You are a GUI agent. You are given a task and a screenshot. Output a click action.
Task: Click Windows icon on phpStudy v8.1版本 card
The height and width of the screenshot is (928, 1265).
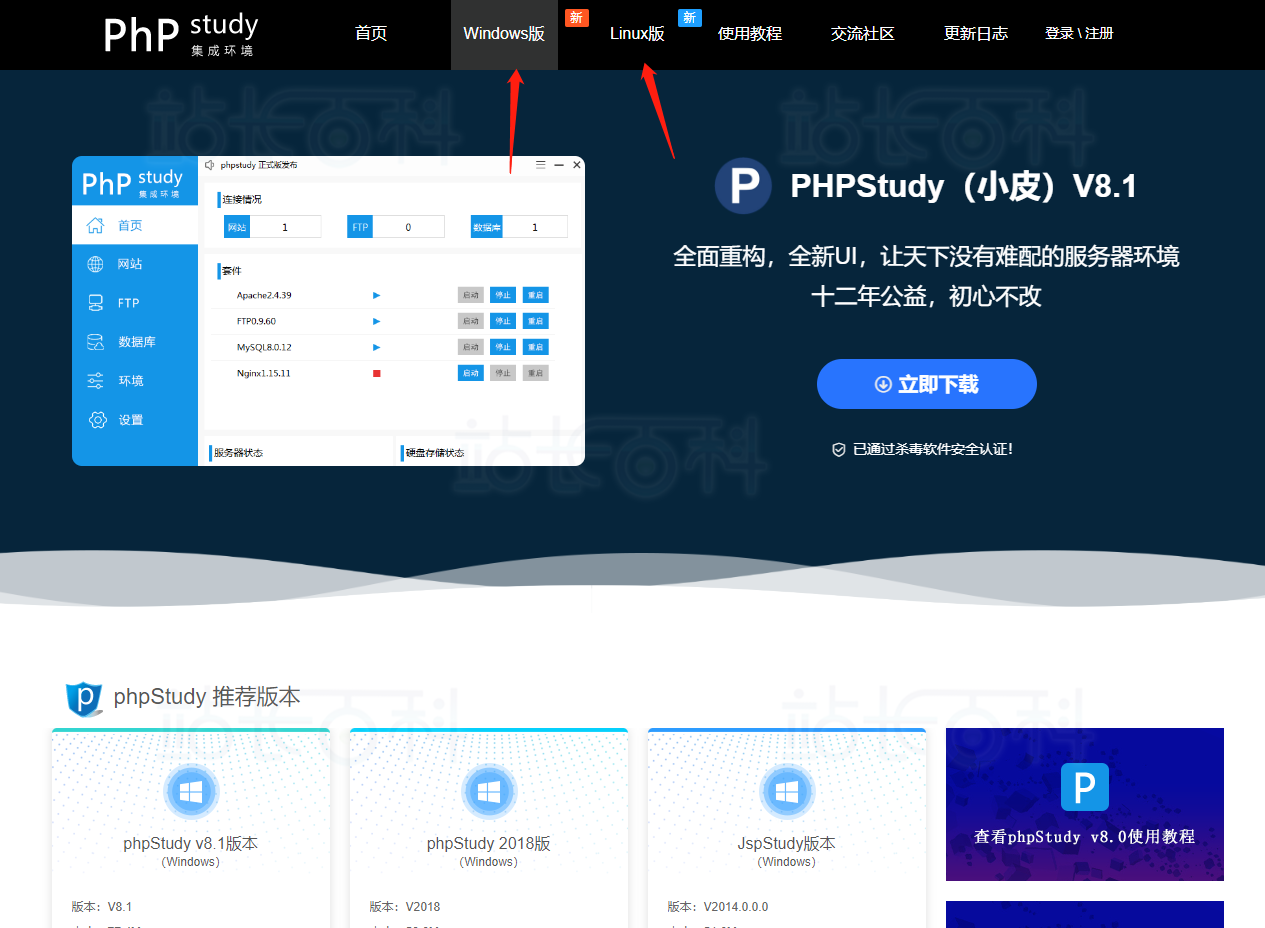click(x=190, y=792)
